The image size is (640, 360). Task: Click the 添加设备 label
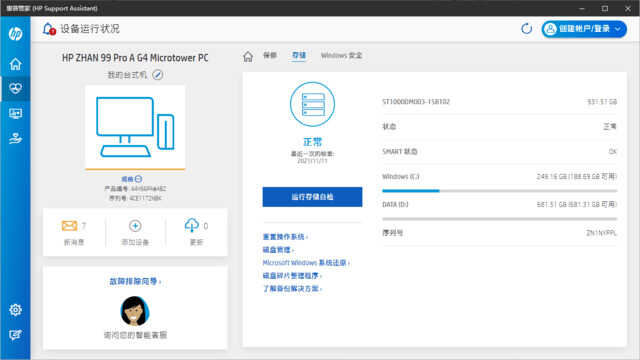[x=135, y=242]
